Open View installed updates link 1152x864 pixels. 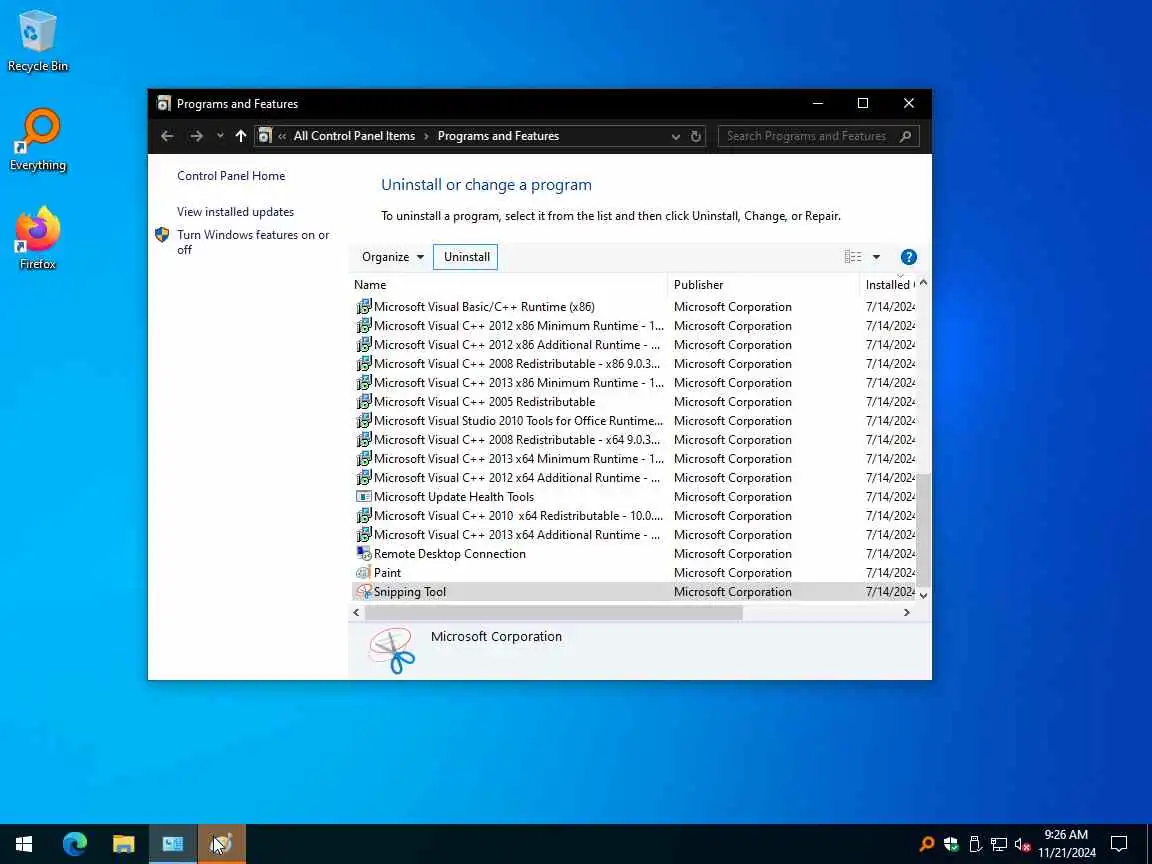pos(235,212)
